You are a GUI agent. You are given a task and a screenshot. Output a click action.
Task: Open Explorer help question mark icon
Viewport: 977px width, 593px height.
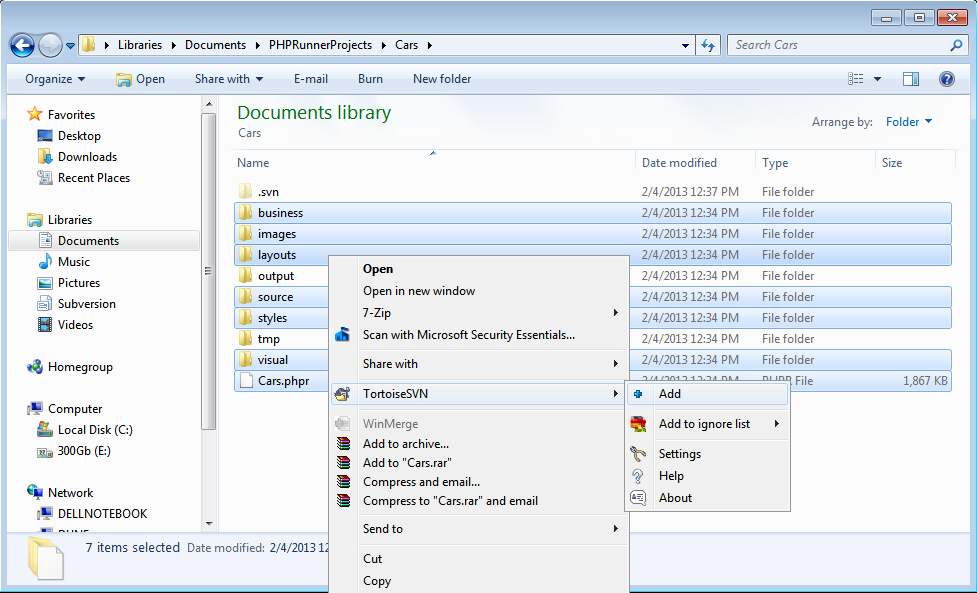[x=946, y=79]
